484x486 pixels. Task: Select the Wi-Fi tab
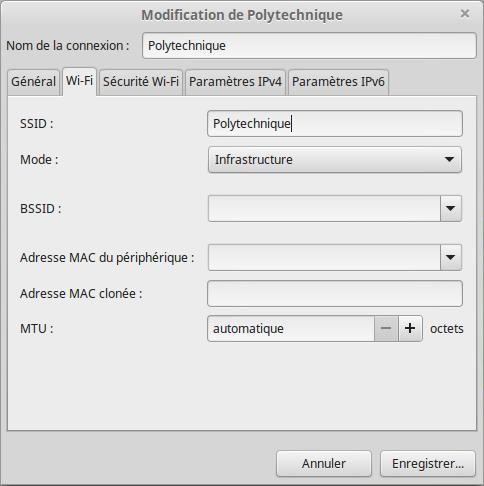point(79,81)
